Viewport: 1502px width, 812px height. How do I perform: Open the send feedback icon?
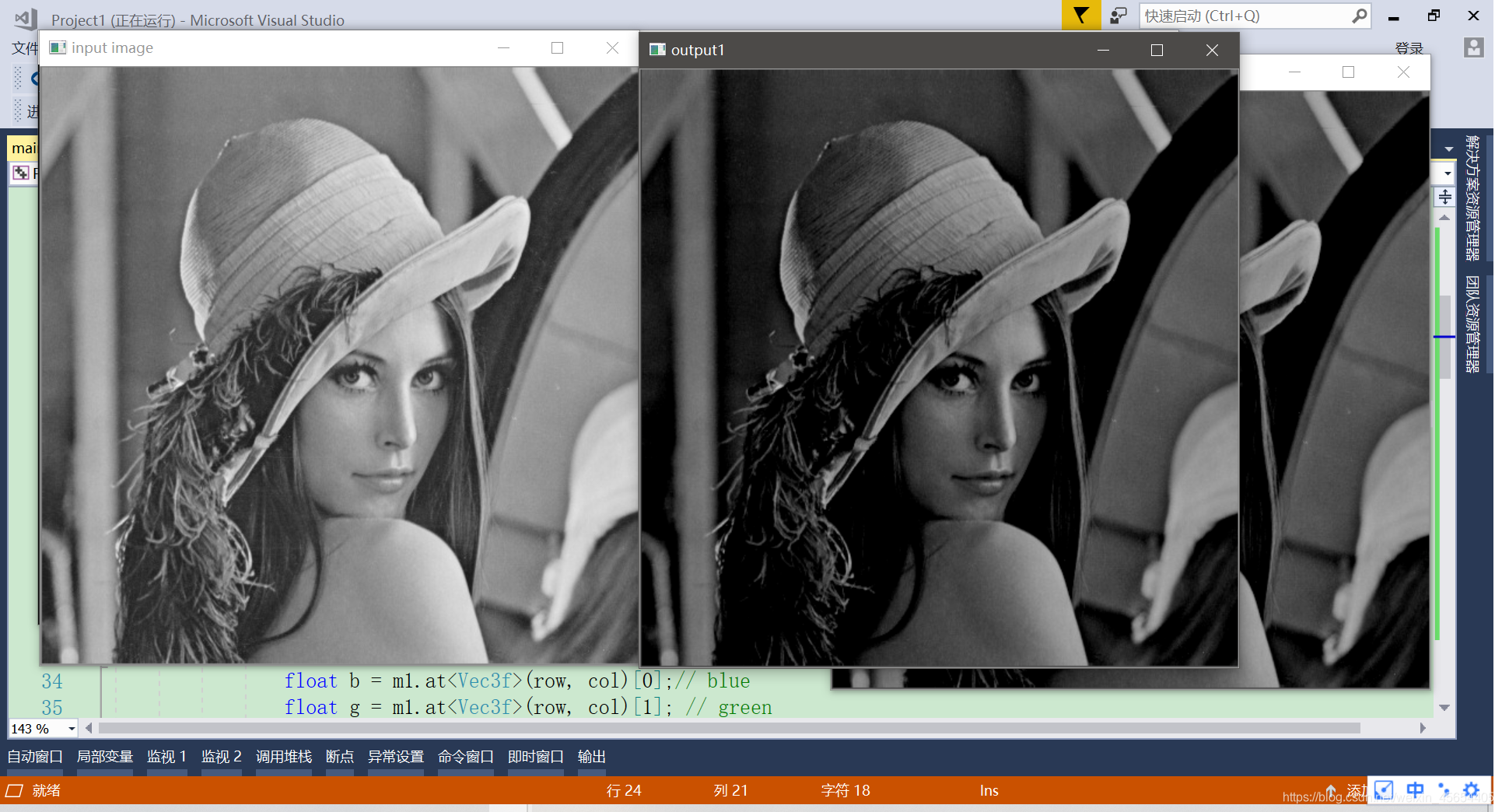1118,16
